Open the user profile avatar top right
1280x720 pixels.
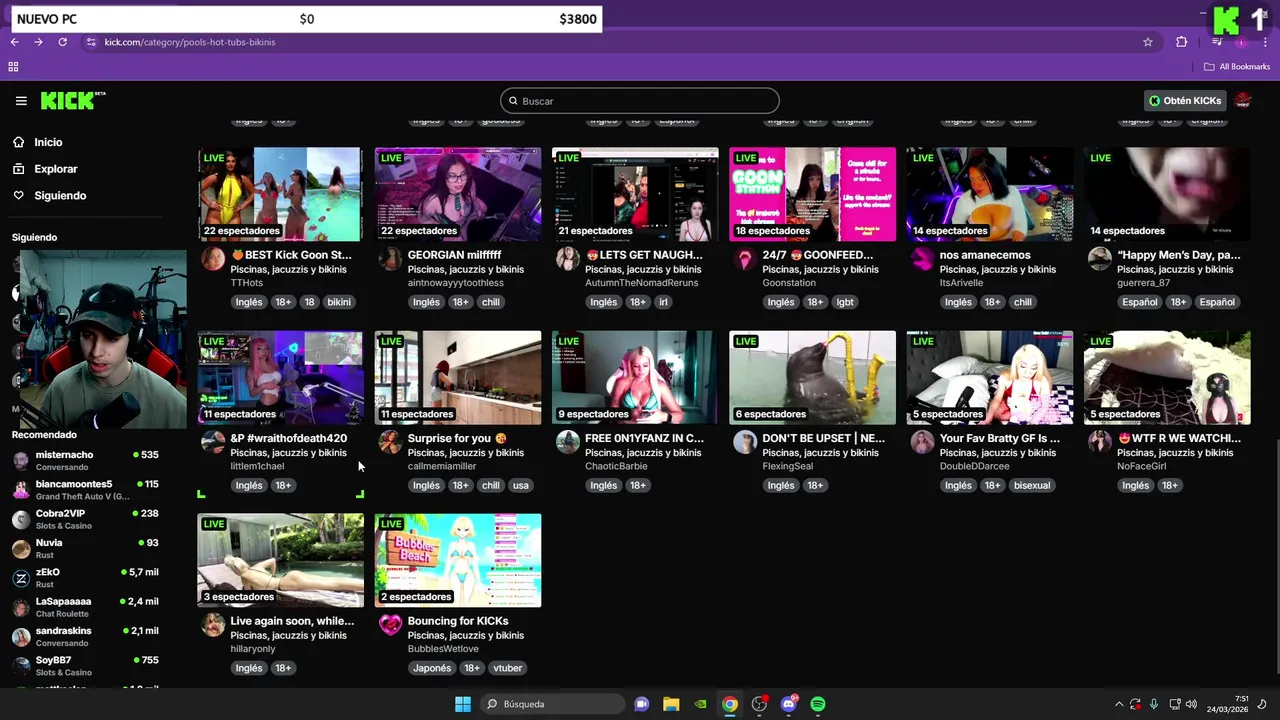click(1243, 101)
